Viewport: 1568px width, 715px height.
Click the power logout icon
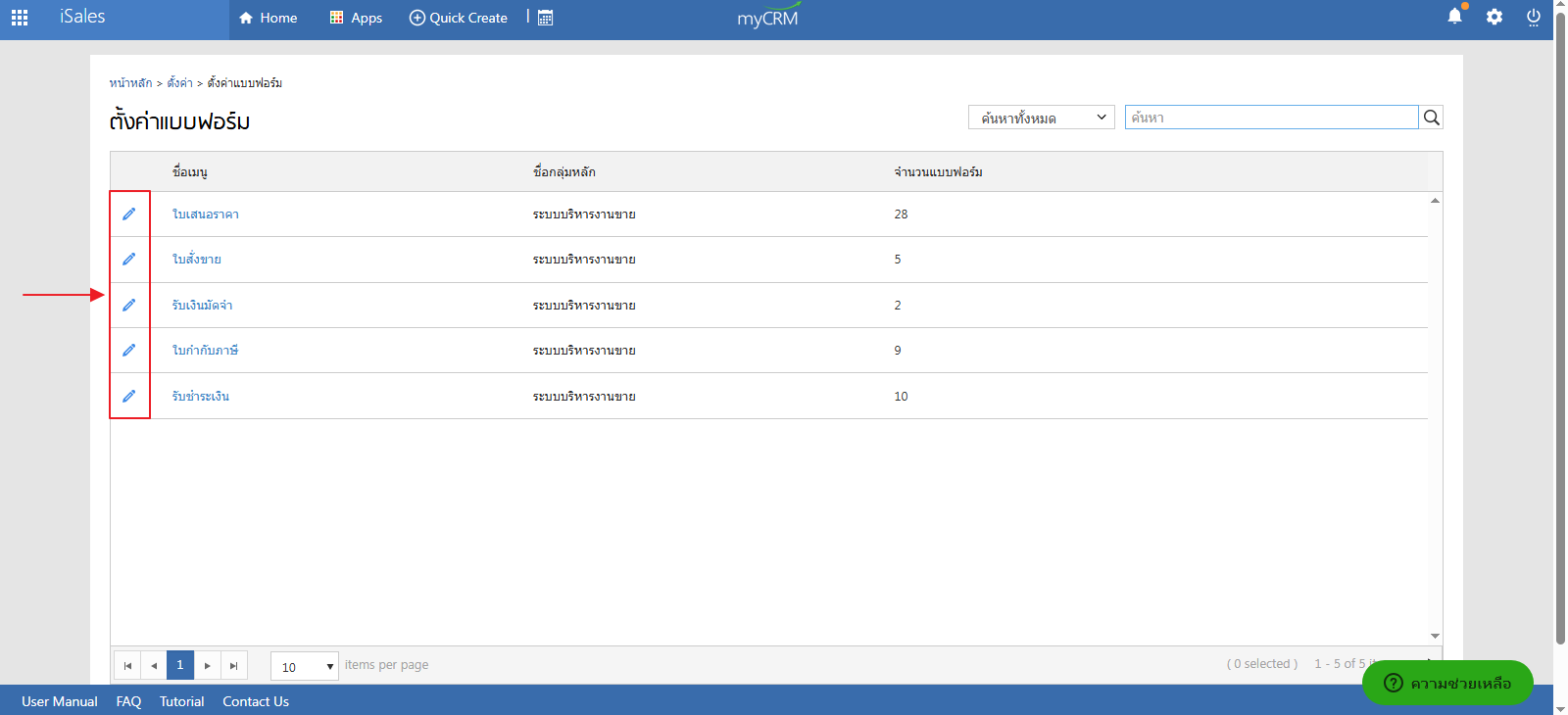tap(1533, 17)
